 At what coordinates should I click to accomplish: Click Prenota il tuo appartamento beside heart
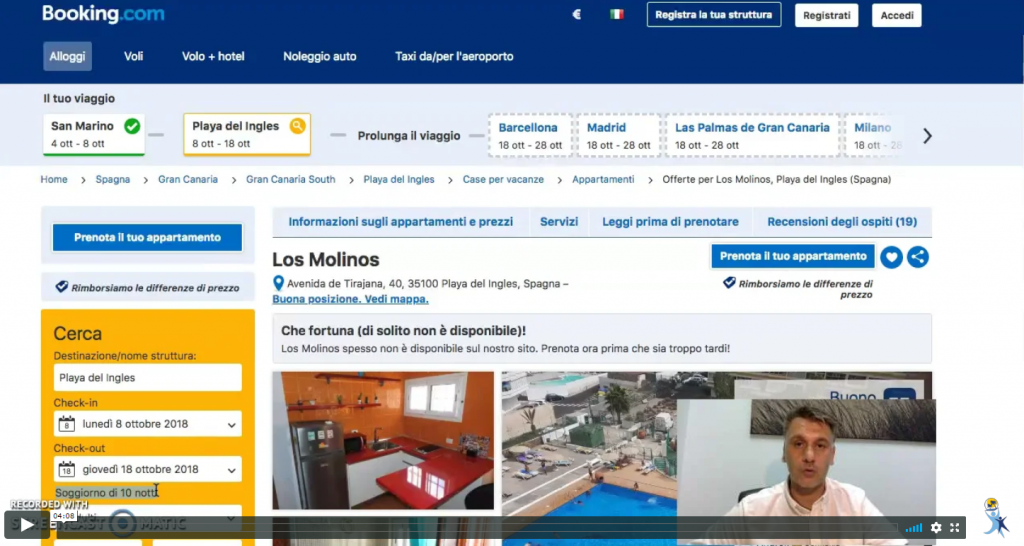[793, 256]
